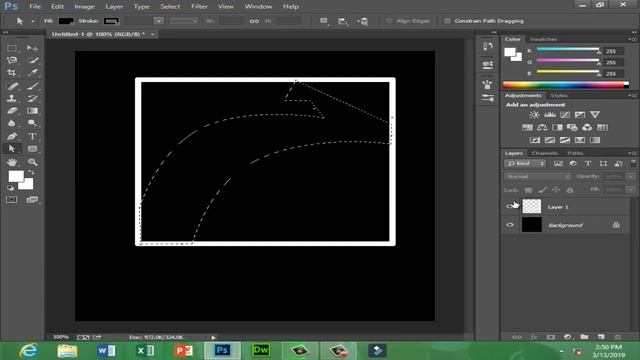Toggle Edit in Quick Mask mode
Image resolution: width=640 pixels, height=360 pixels.
11,200
